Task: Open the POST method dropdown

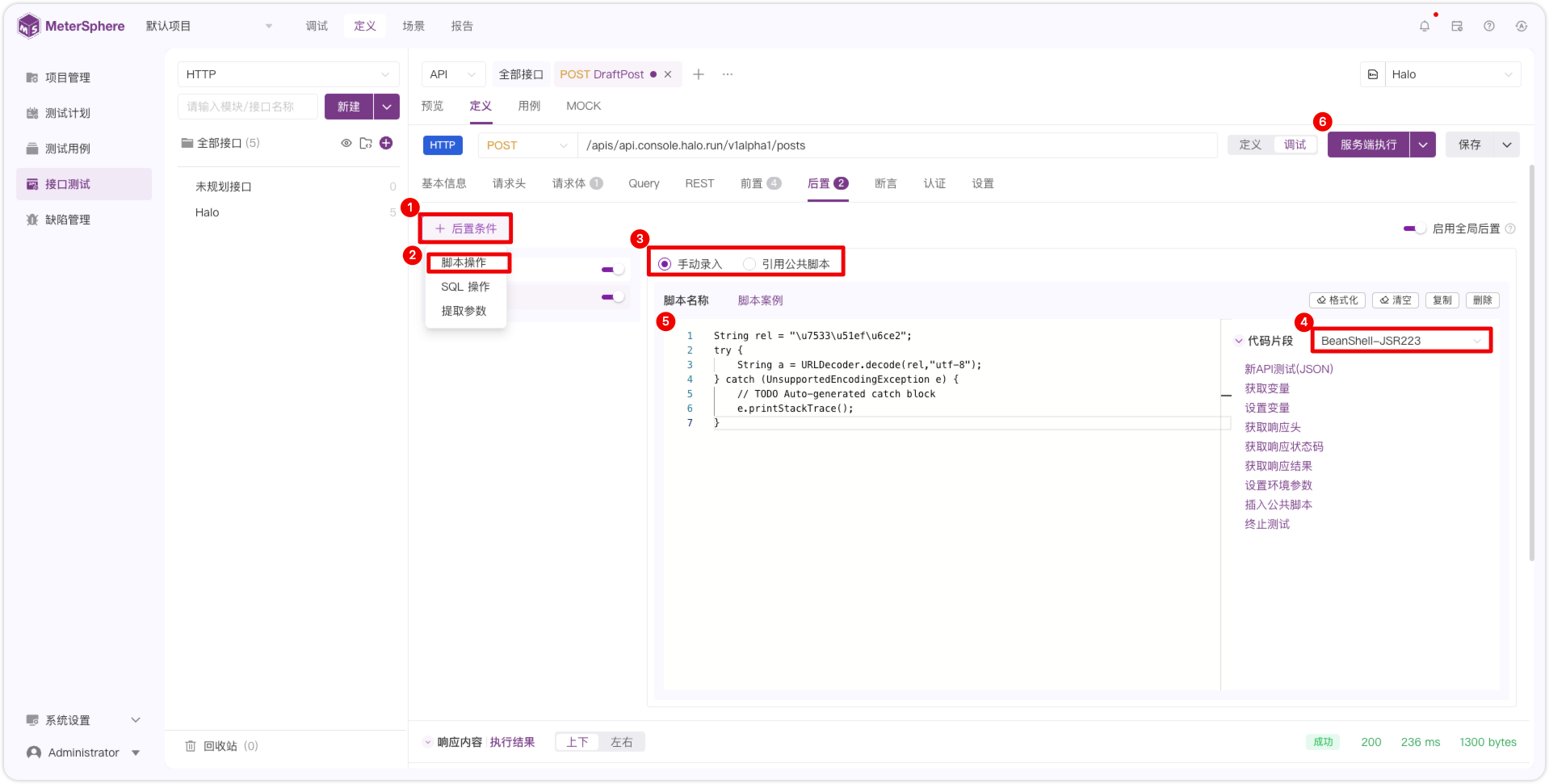Action: click(x=527, y=145)
